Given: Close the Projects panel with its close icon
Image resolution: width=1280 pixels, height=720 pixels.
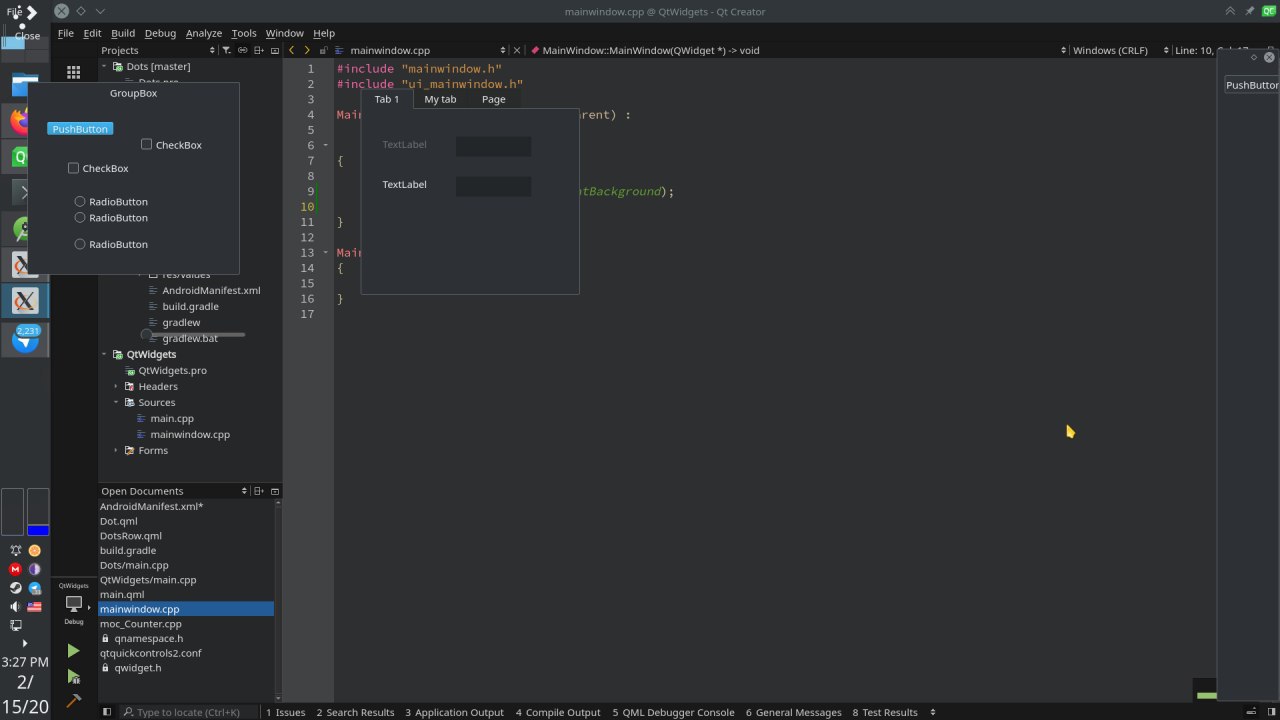Looking at the screenshot, I should pyautogui.click(x=275, y=50).
